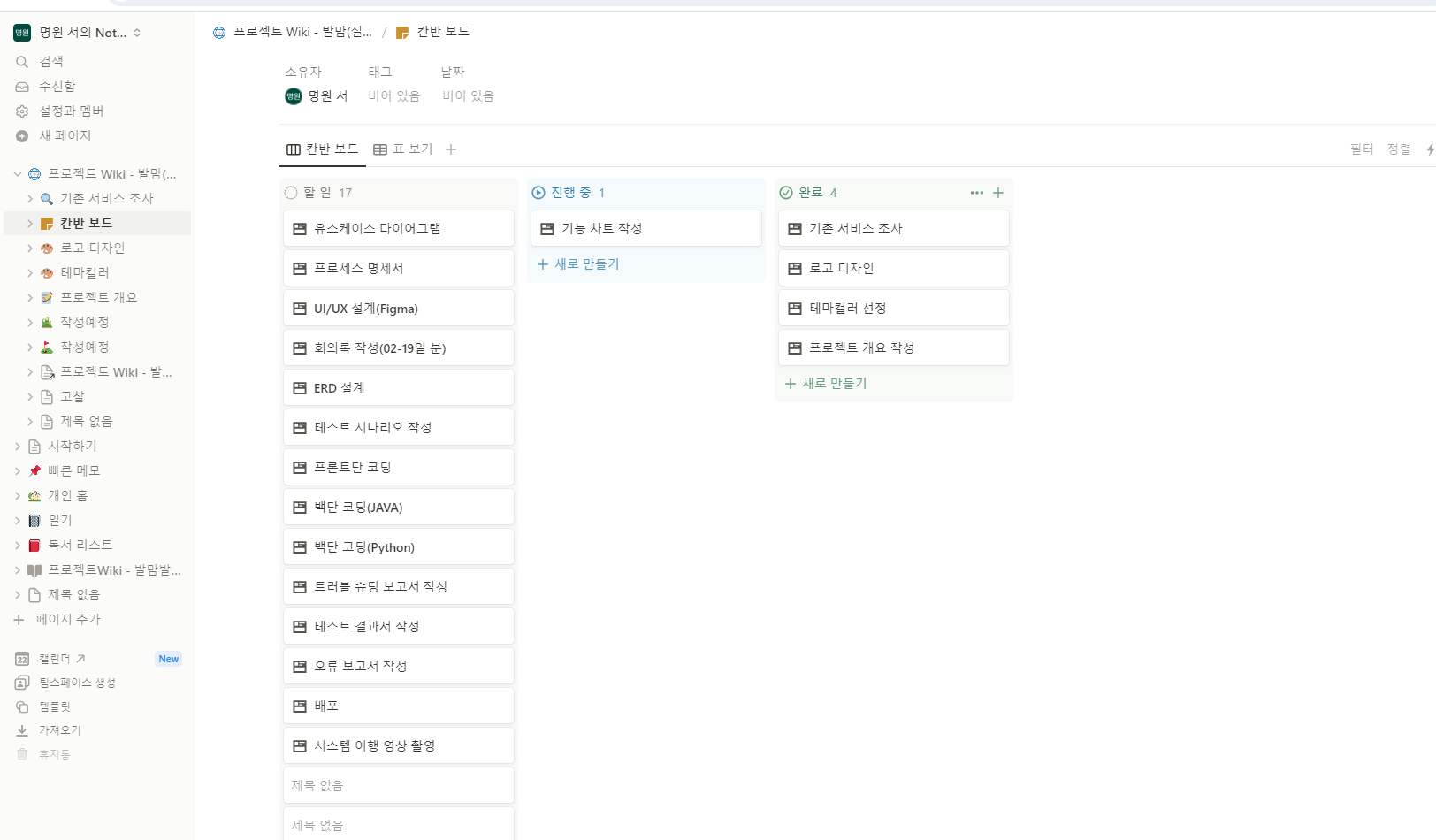Expand the 칸반 보드 sidebar item

(x=30, y=224)
